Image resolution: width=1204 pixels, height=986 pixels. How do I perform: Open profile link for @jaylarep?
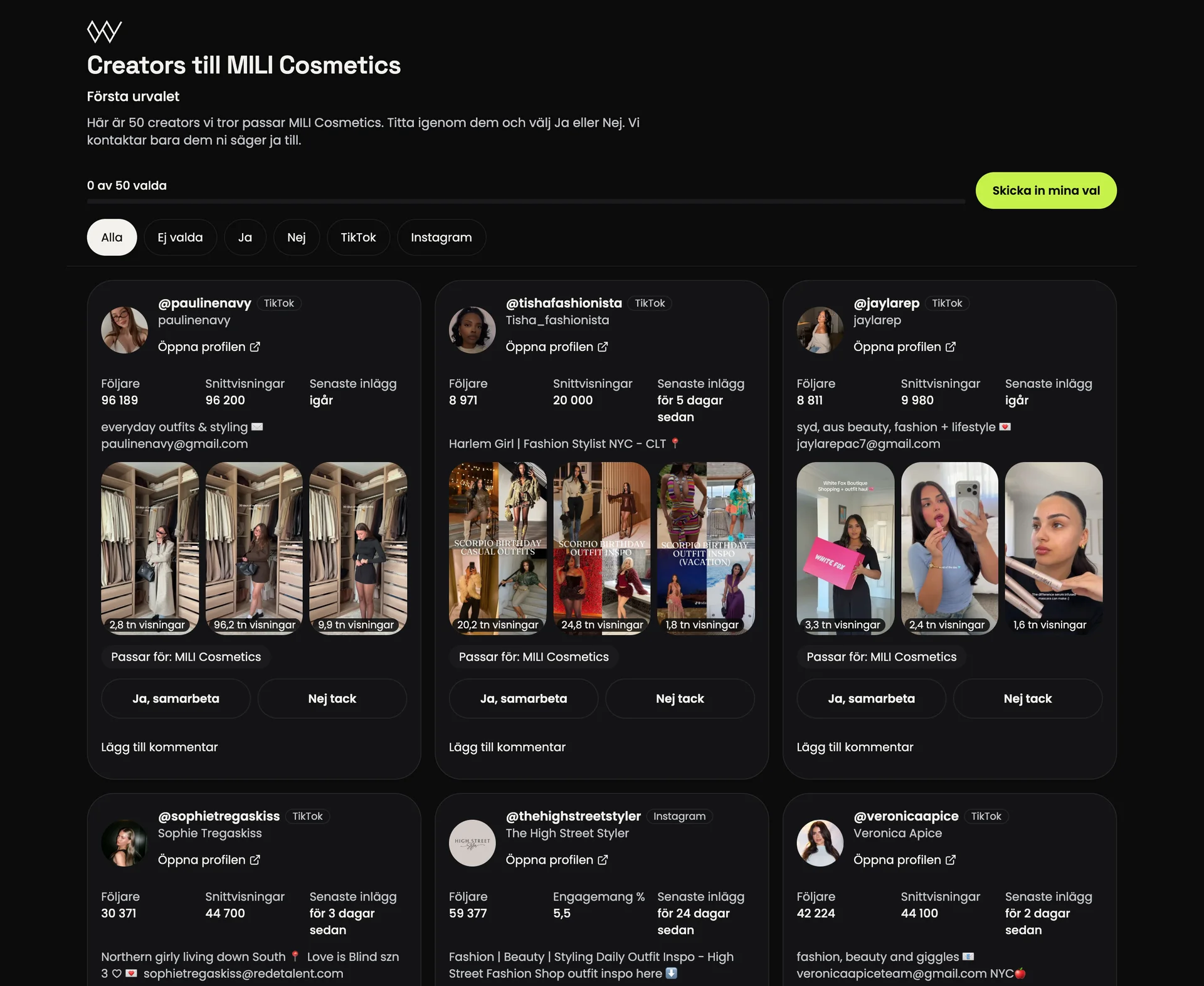click(904, 347)
